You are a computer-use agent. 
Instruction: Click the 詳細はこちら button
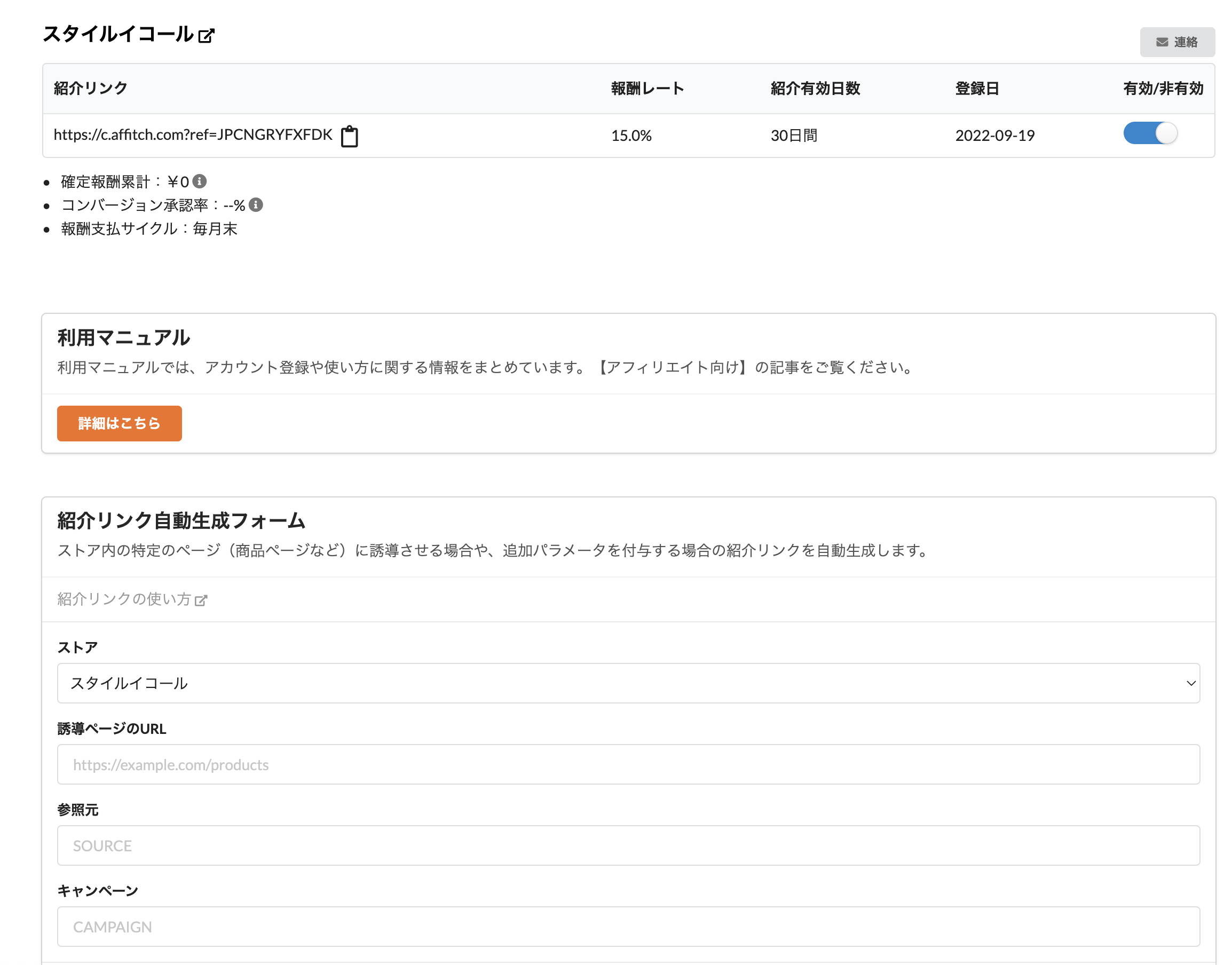click(119, 423)
